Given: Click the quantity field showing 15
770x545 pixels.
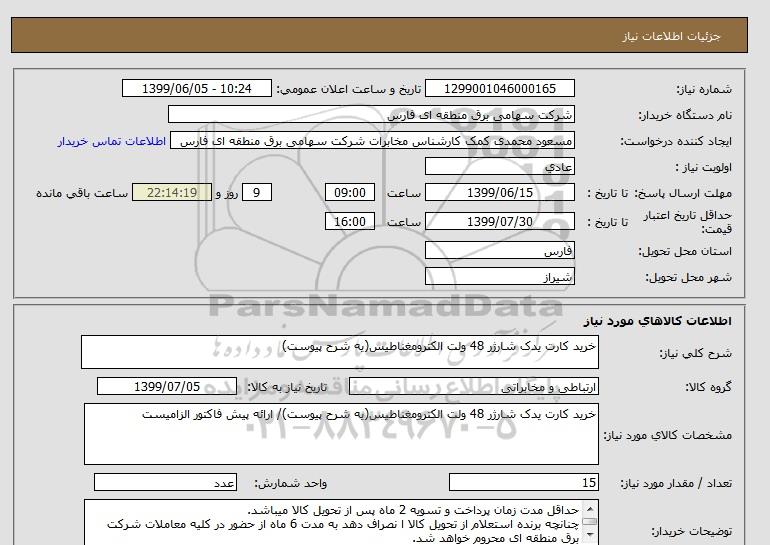Looking at the screenshot, I should click(523, 482).
